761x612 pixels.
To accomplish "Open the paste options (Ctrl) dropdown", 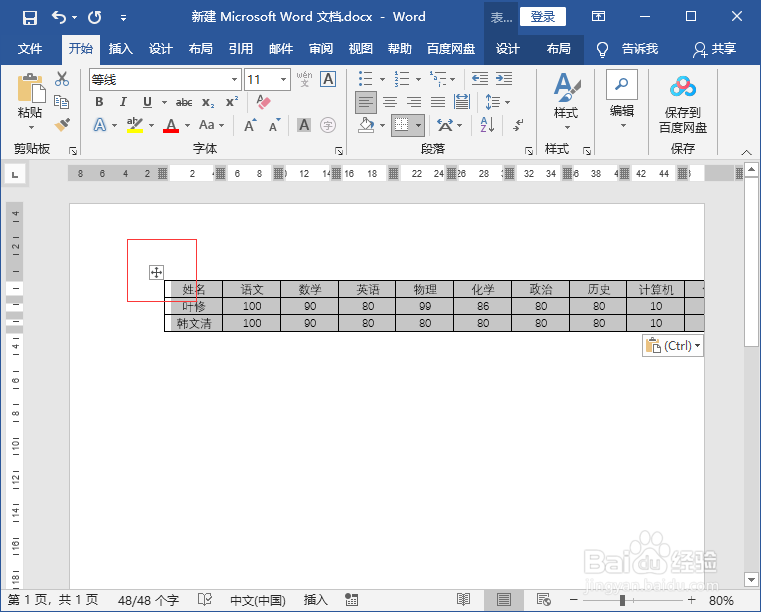I will (673, 346).
